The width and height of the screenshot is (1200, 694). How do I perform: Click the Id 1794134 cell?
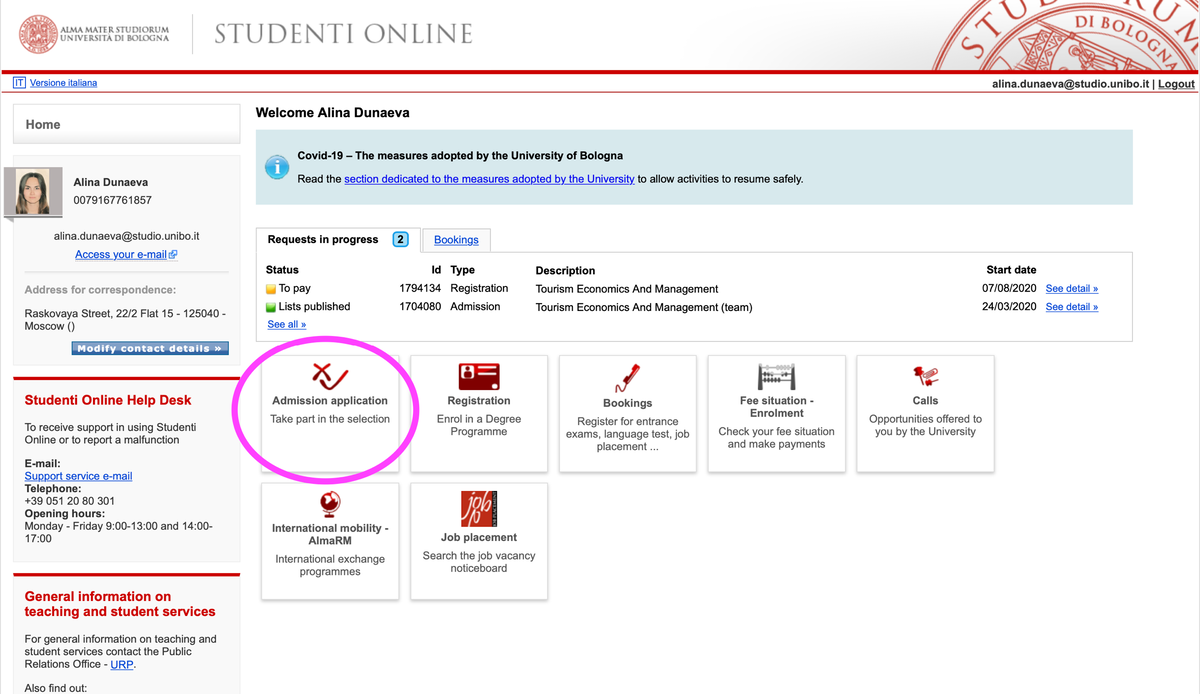coord(420,288)
